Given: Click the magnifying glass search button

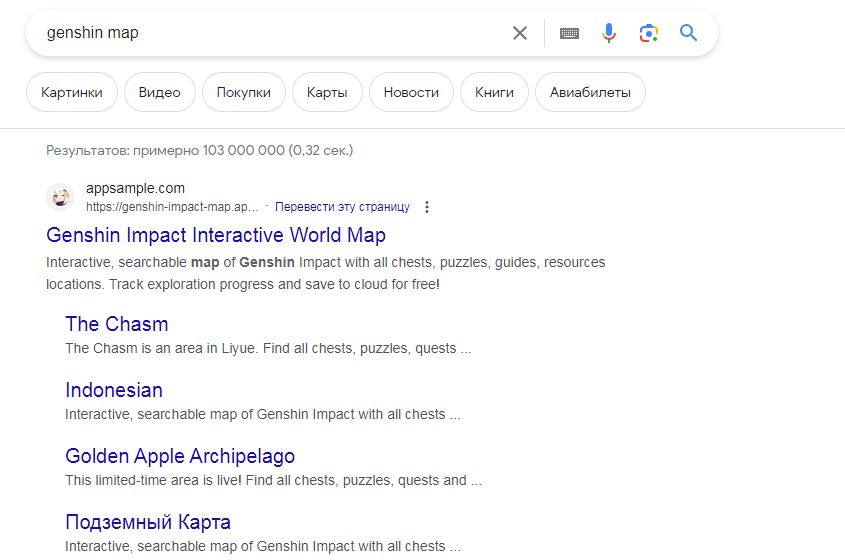Looking at the screenshot, I should click(x=689, y=33).
